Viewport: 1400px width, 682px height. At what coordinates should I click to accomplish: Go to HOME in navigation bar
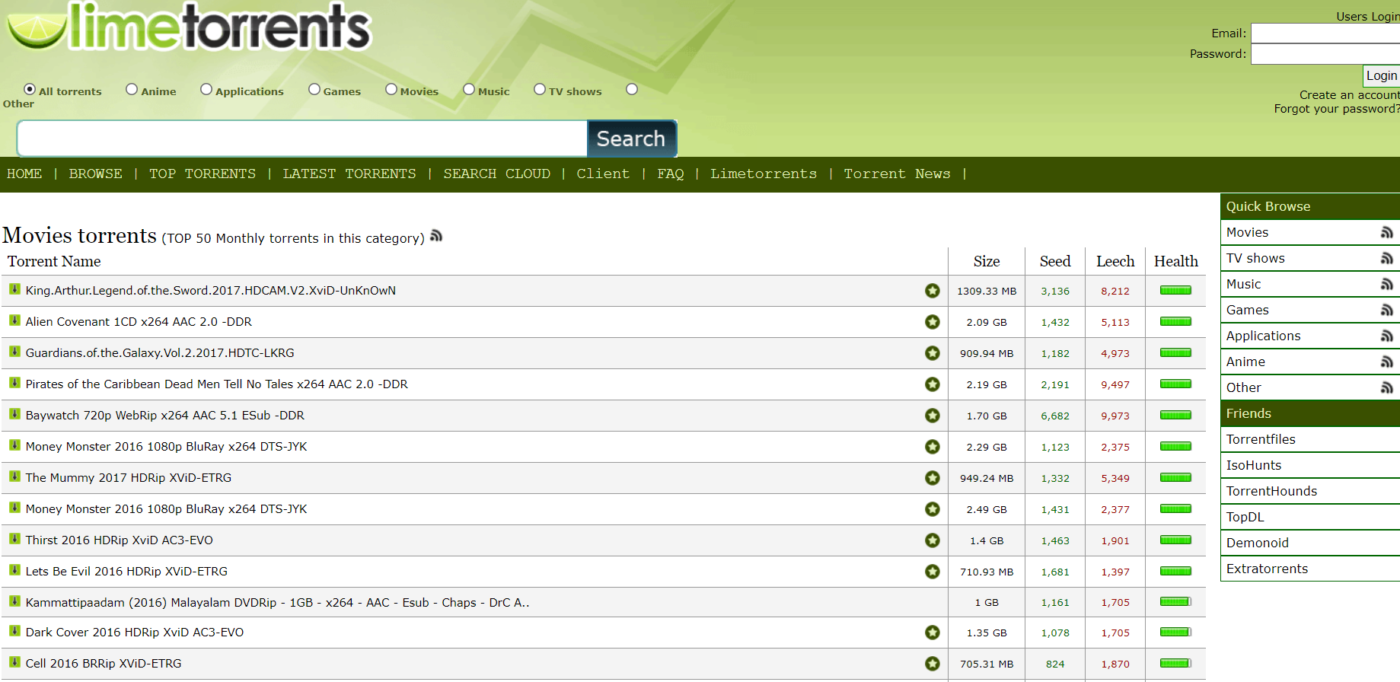24,174
